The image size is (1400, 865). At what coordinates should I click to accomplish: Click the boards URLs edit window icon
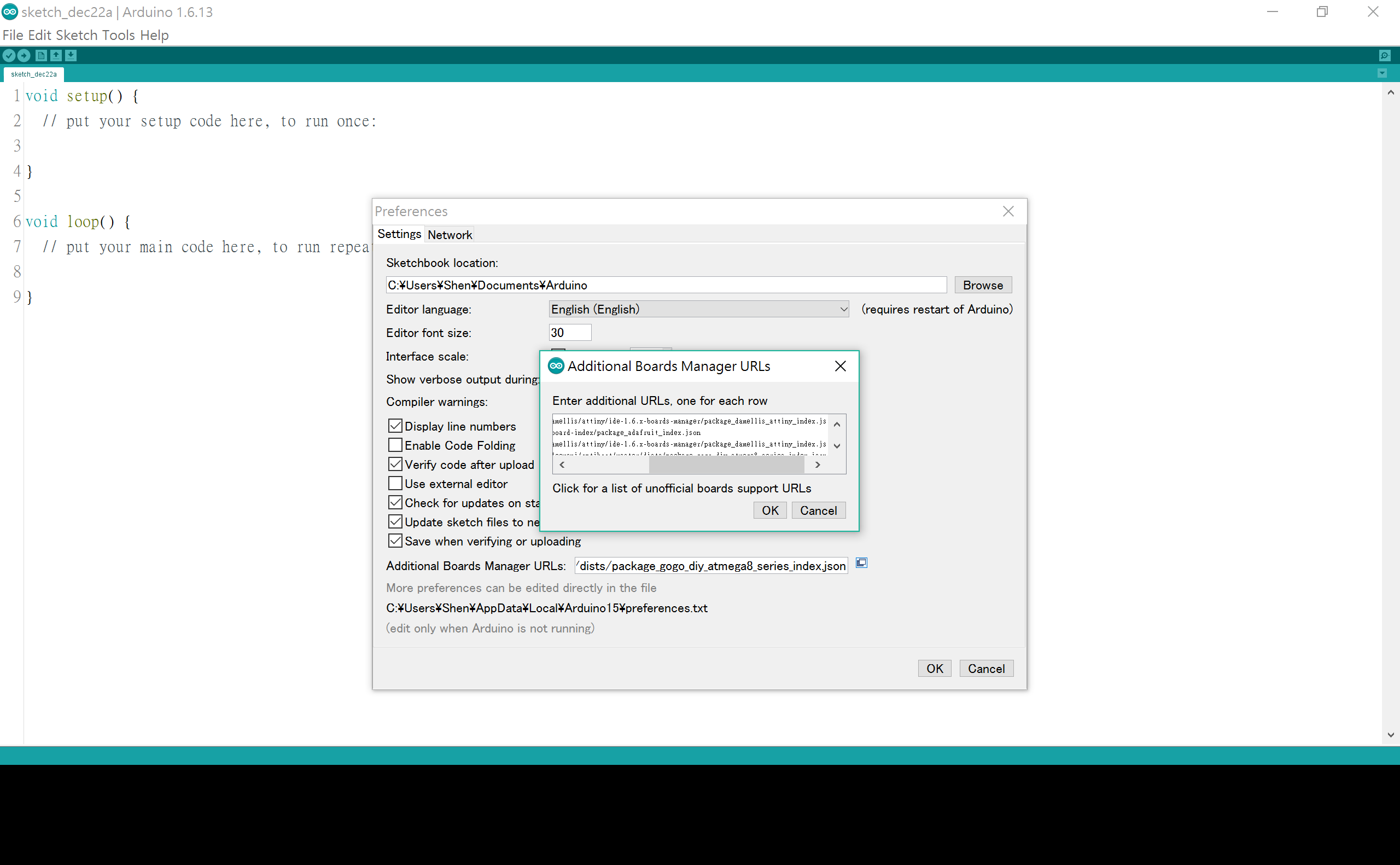click(861, 563)
